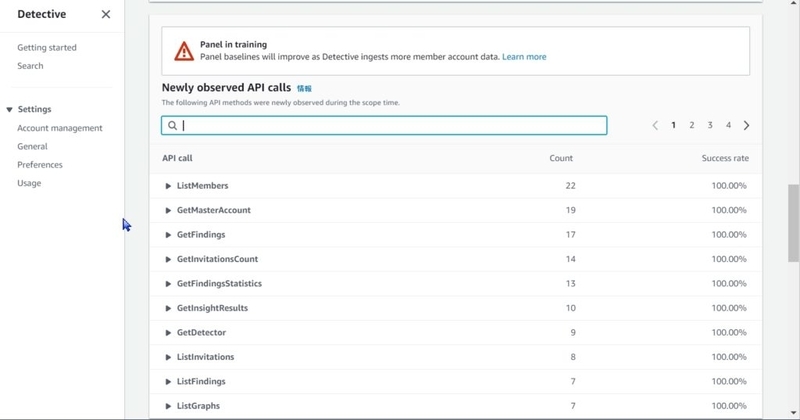
Task: Click the vertical scrollbar thumb
Action: 793,224
